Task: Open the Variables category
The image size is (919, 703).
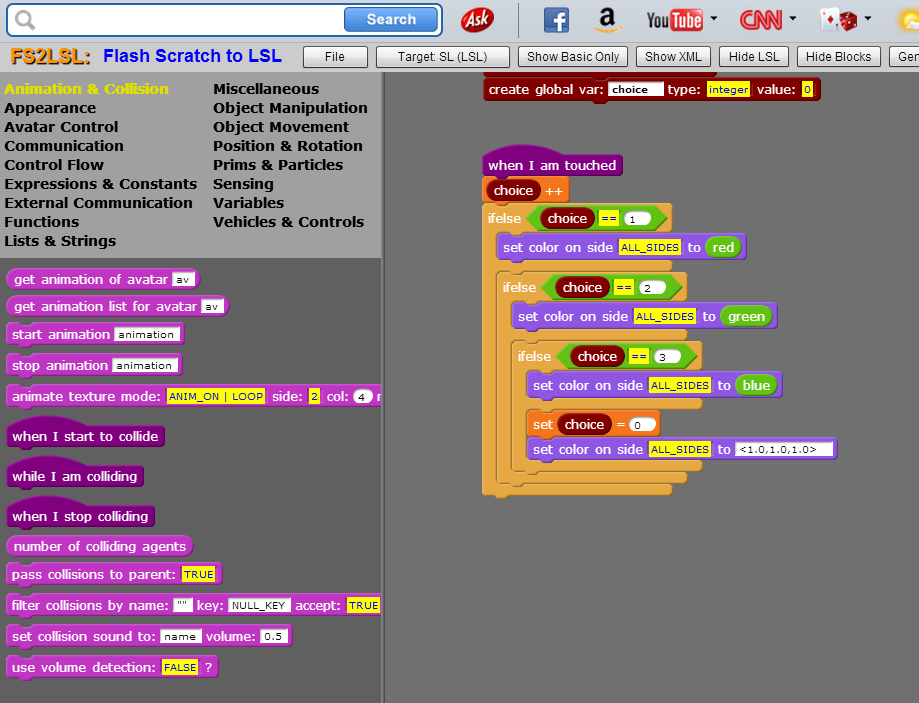Action: click(249, 203)
